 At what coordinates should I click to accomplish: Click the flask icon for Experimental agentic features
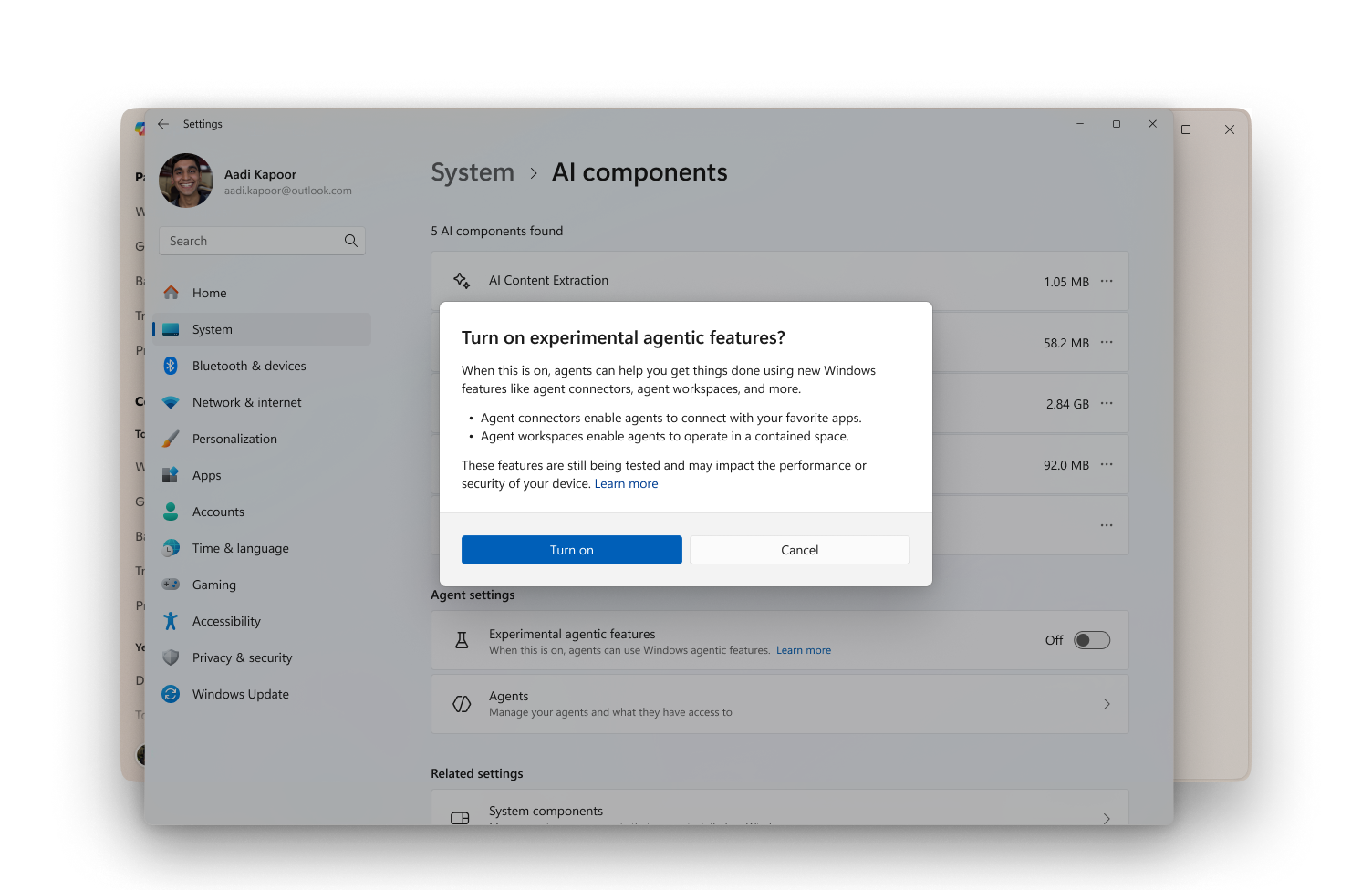pos(462,641)
